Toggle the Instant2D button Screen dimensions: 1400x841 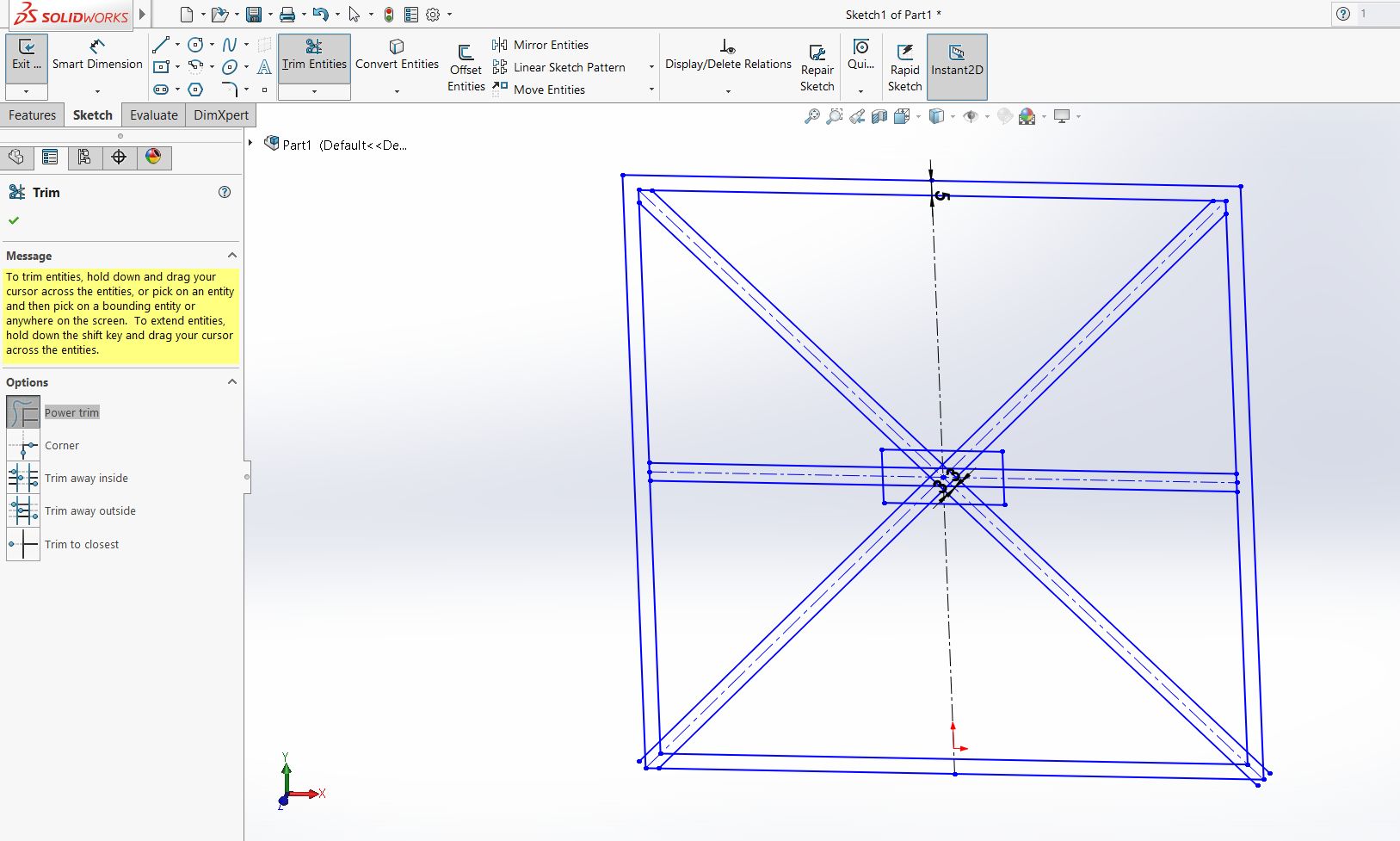point(957,66)
